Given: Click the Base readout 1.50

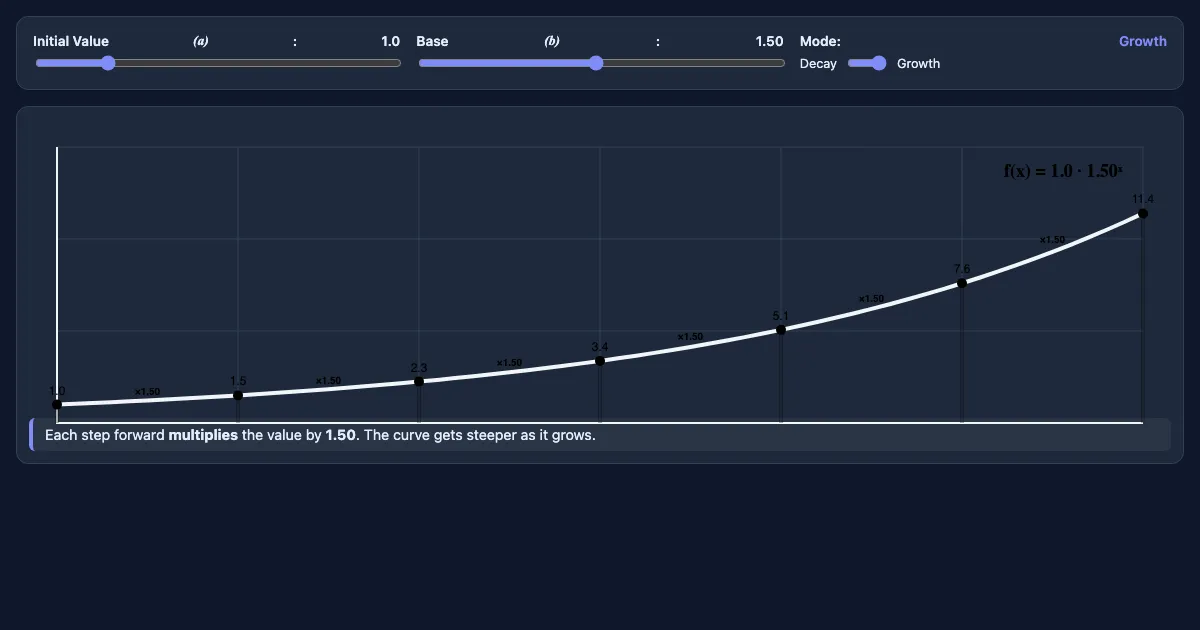Looking at the screenshot, I should click(769, 41).
